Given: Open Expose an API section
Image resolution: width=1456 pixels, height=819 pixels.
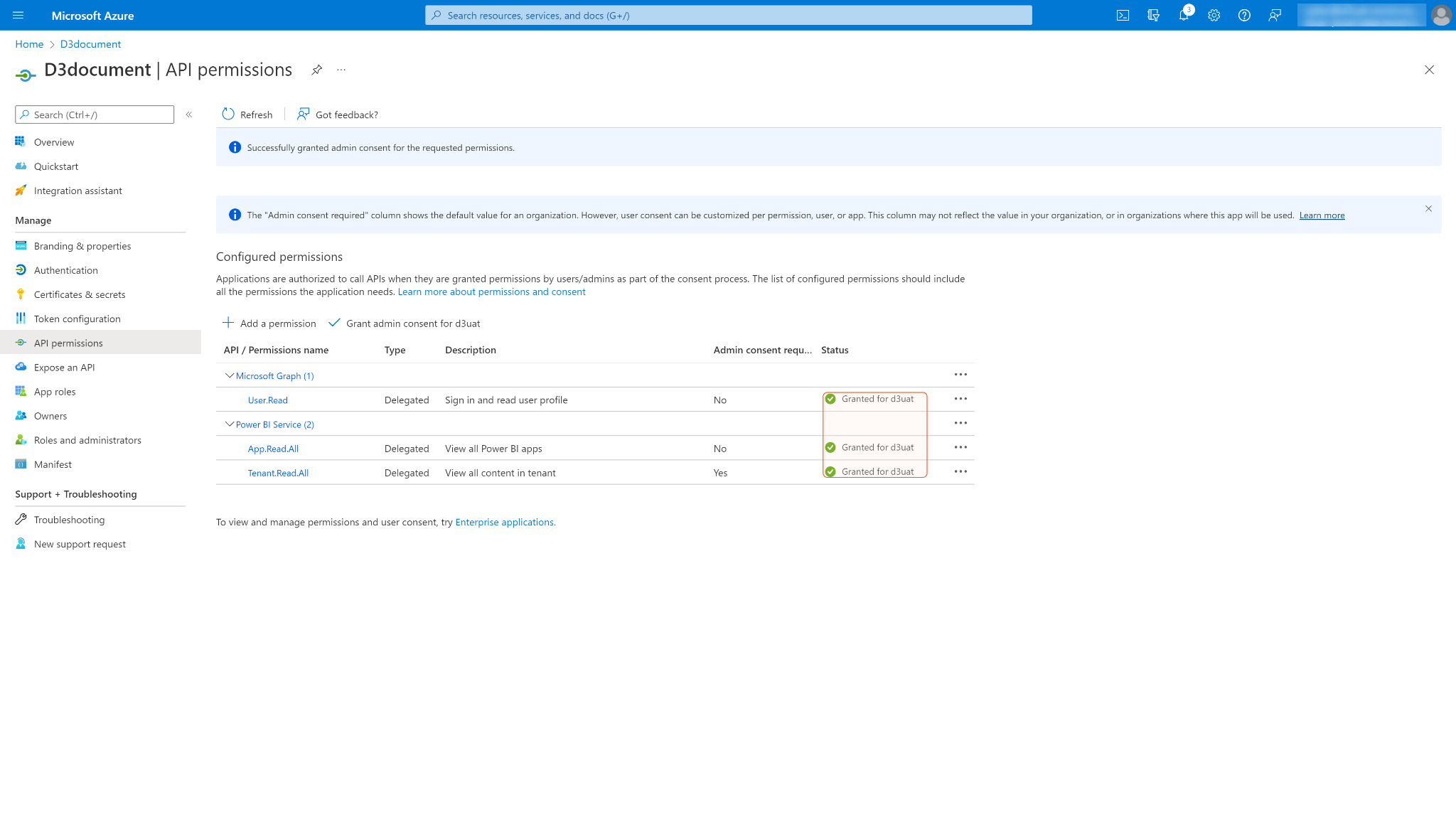Looking at the screenshot, I should (64, 368).
